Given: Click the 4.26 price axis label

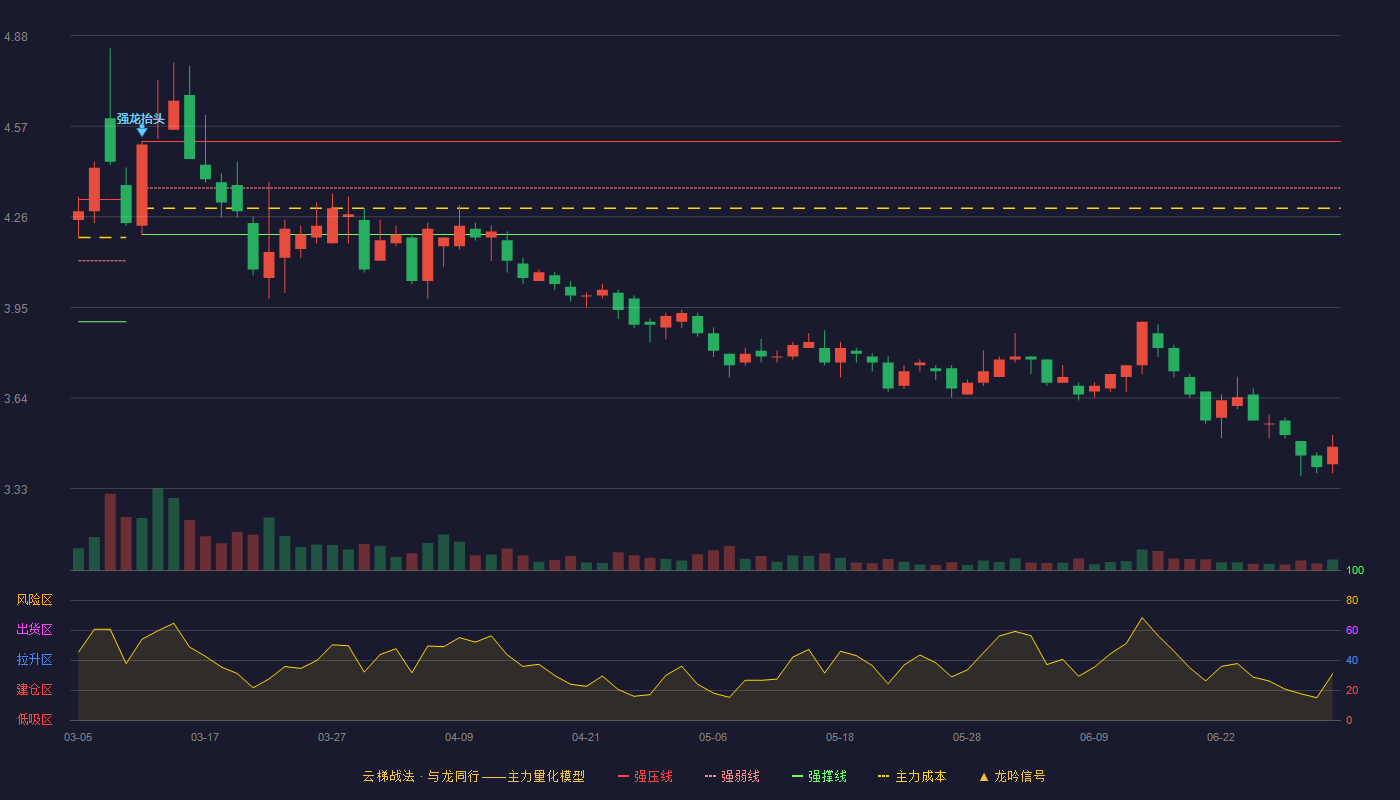Looking at the screenshot, I should tap(16, 218).
